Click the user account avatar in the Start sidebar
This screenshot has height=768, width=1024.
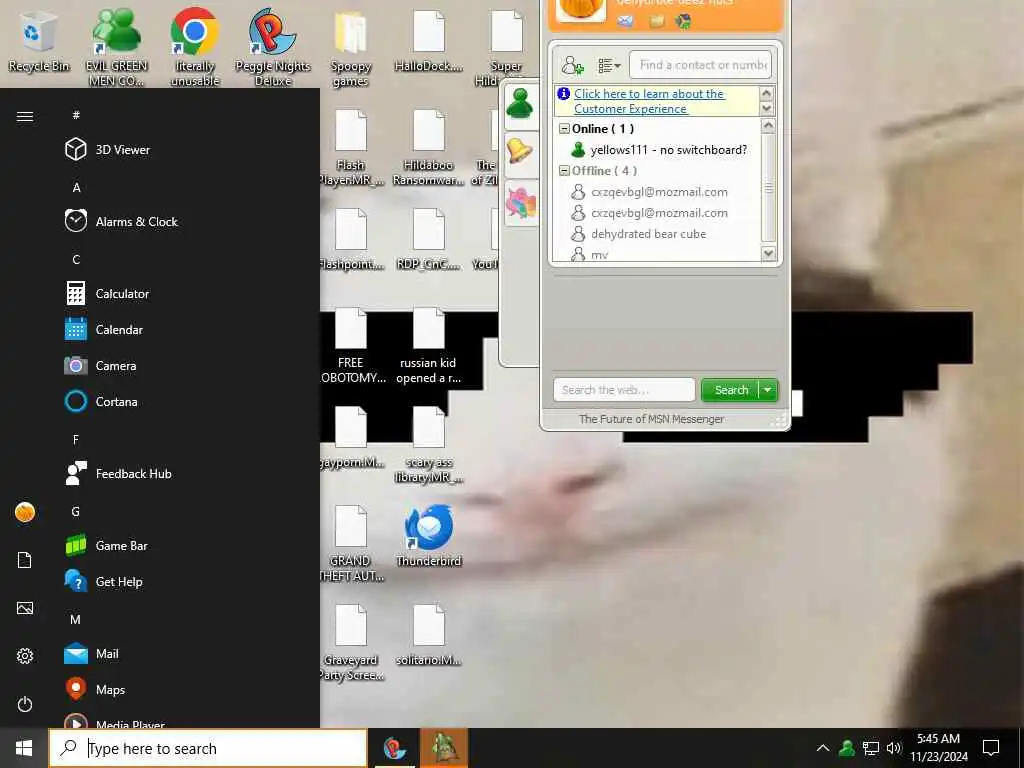pyautogui.click(x=25, y=512)
